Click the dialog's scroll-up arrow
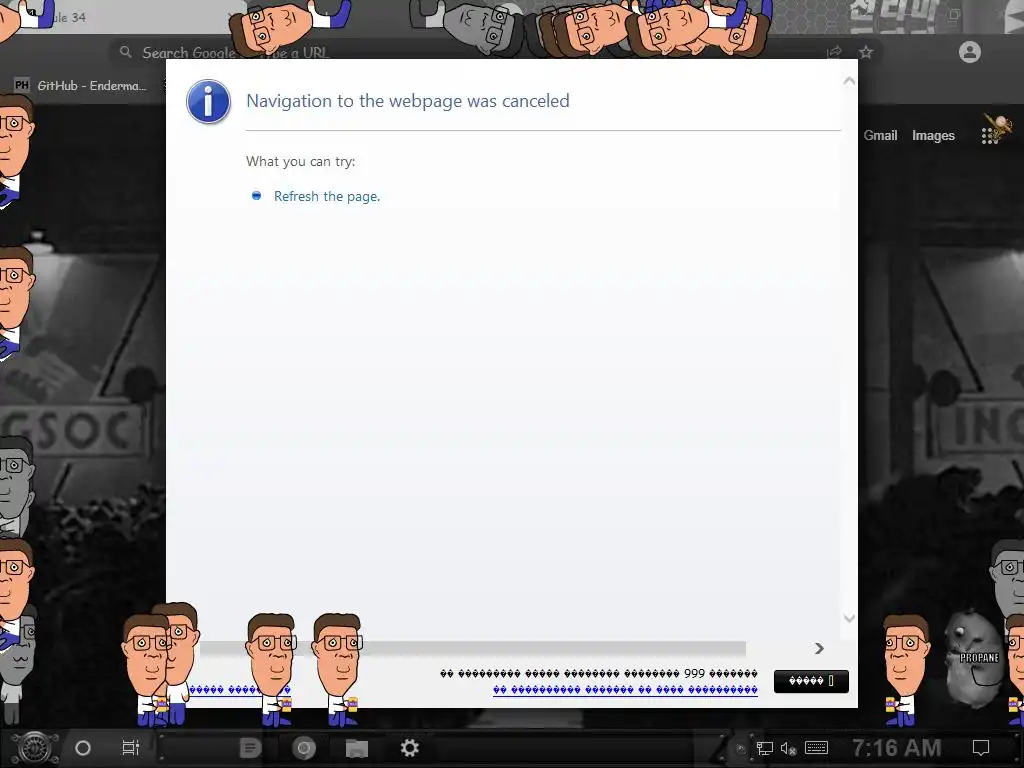 849,82
